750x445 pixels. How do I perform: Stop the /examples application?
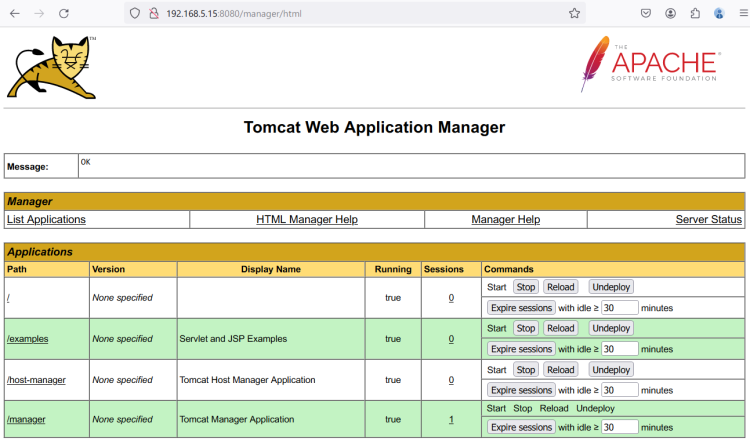click(526, 328)
